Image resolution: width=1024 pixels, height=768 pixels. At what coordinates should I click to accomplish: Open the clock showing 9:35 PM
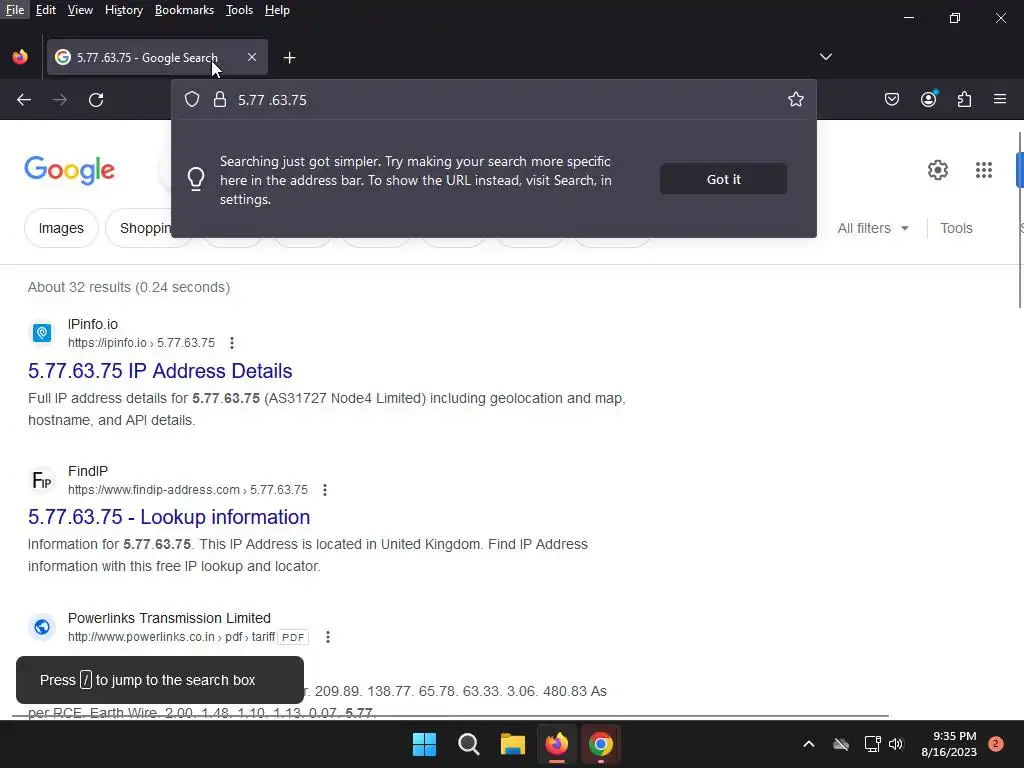949,744
